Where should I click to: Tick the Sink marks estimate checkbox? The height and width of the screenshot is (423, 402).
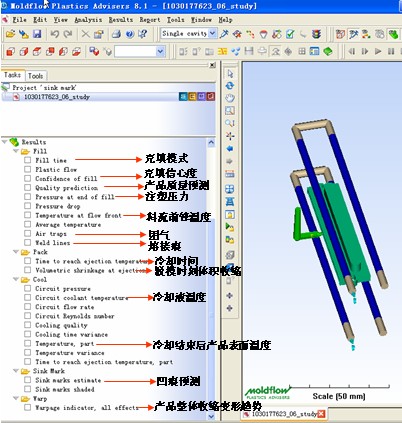(x=27, y=380)
